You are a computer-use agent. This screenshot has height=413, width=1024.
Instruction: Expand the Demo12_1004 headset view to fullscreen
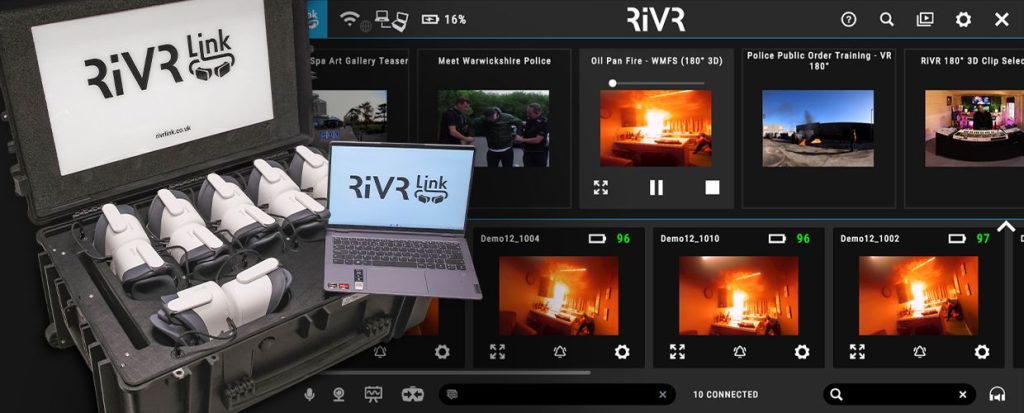498,352
